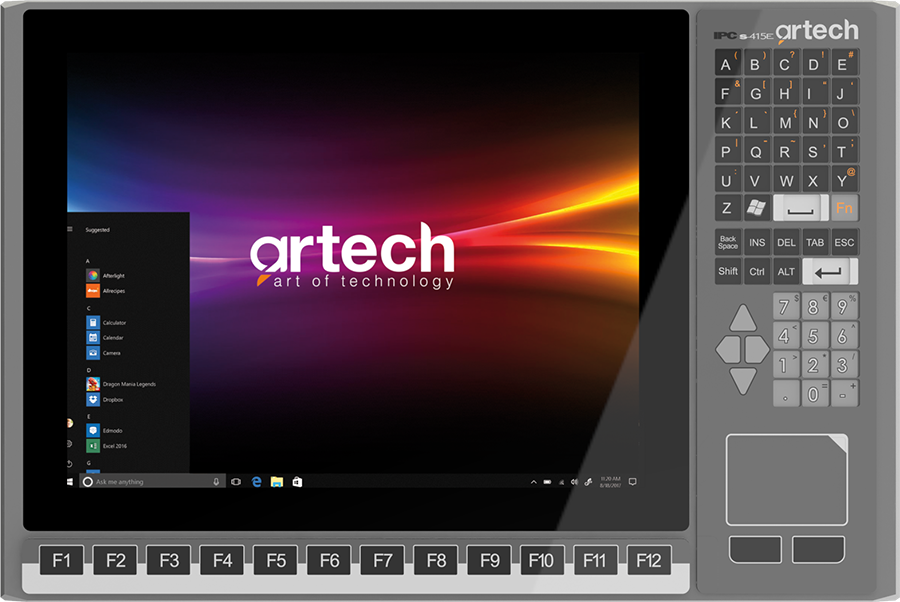Tap the down arrow key on the keypad
The image size is (900, 602).
[x=743, y=381]
